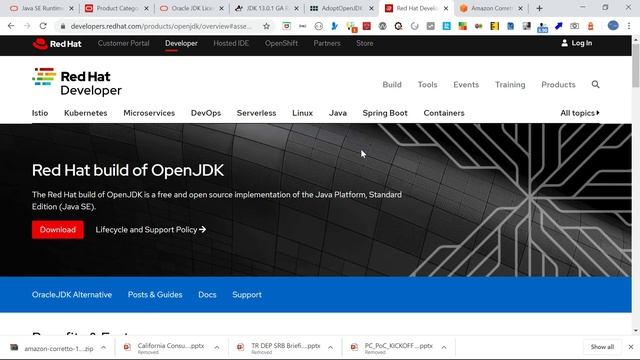This screenshot has height=360, width=640.
Task: Open OpenShift in the top bar
Action: coord(281,43)
